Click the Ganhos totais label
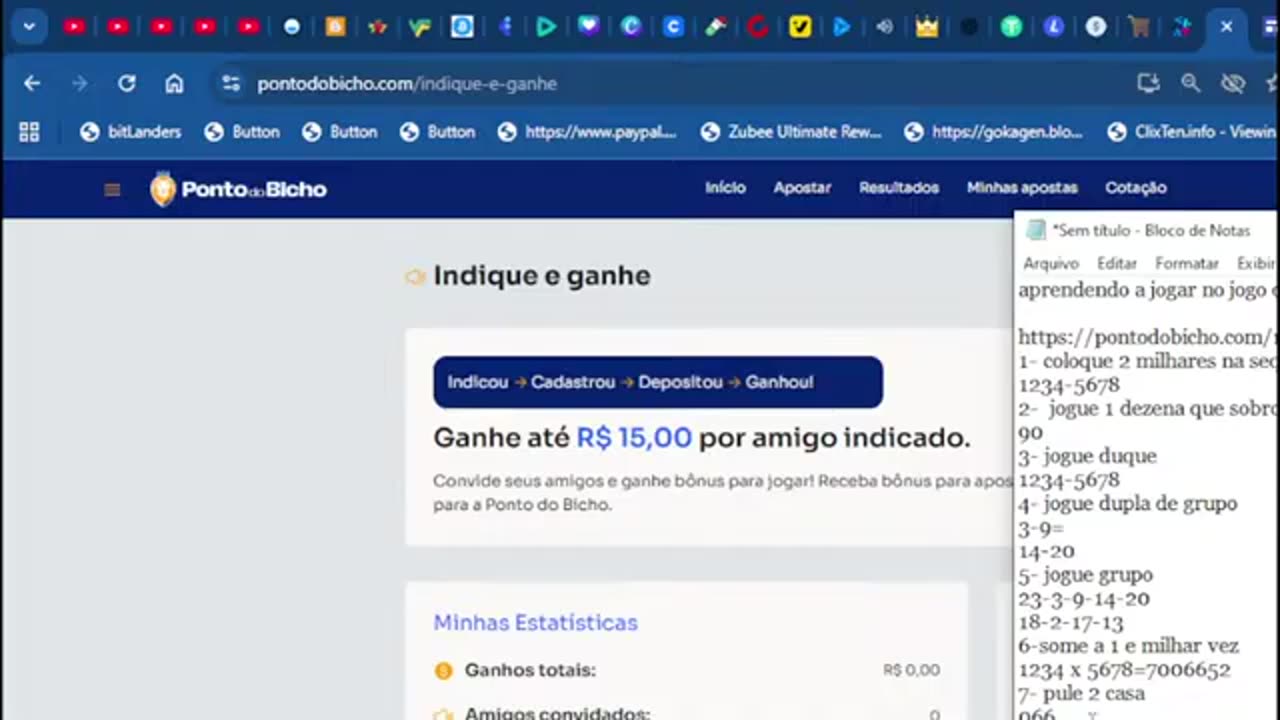Screen dimensions: 1280x720 coord(530,671)
